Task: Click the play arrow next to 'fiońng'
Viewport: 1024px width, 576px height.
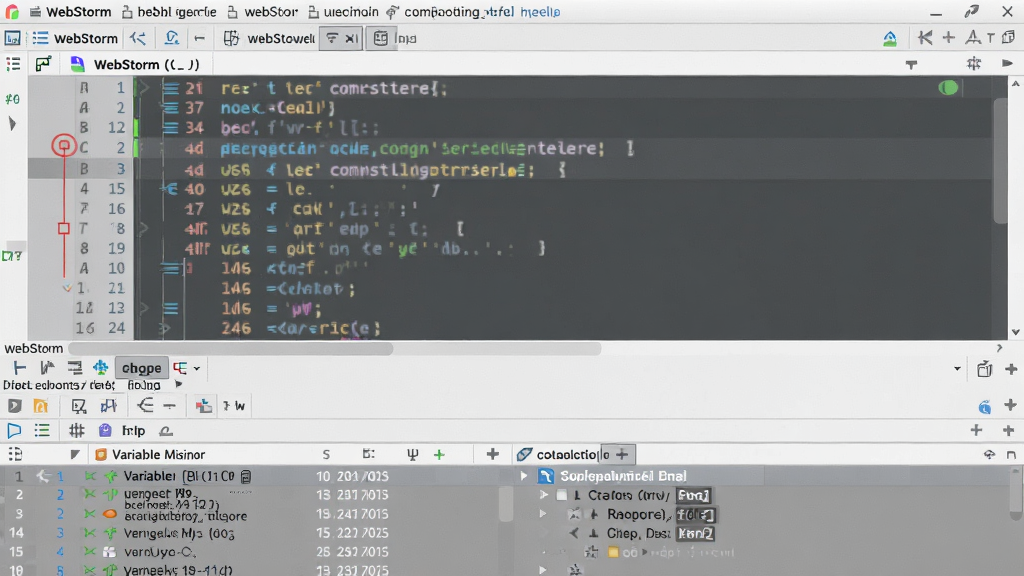Action: click(x=178, y=385)
